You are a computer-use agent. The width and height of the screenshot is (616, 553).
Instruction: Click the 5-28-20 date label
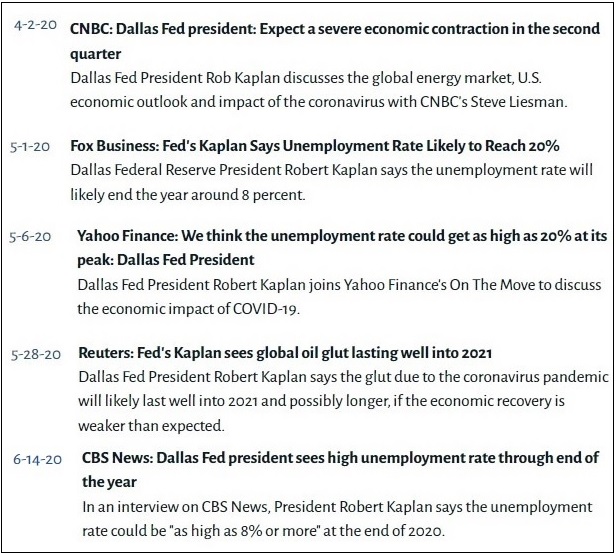pyautogui.click(x=36, y=355)
